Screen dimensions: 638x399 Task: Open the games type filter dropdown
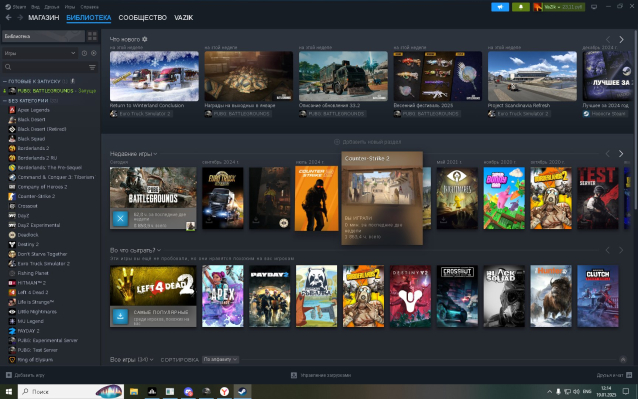tap(39, 53)
